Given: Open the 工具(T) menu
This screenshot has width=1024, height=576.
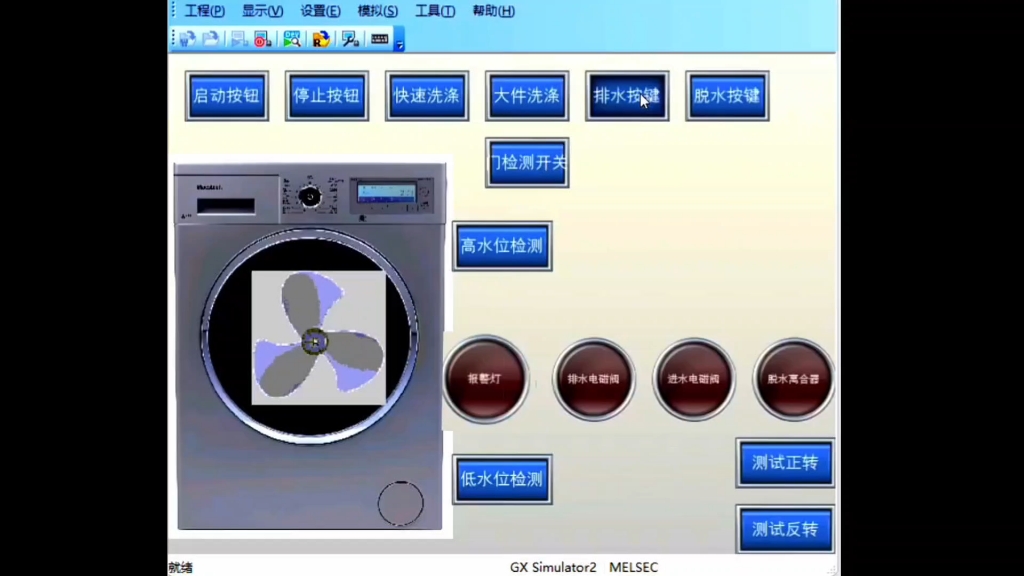Looking at the screenshot, I should coord(435,11).
